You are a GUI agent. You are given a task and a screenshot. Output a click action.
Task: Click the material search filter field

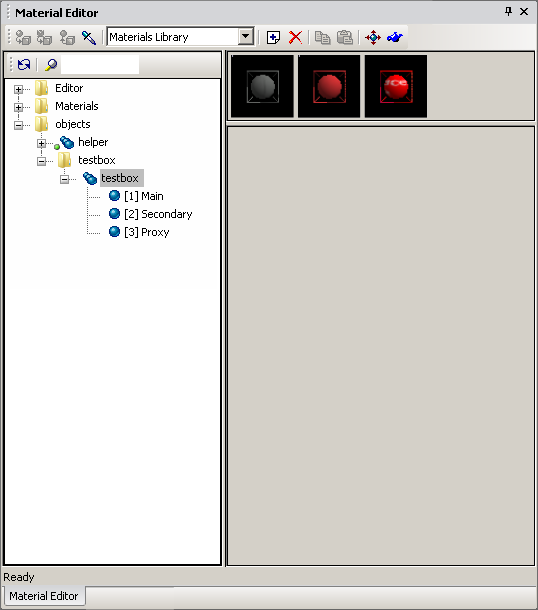100,65
